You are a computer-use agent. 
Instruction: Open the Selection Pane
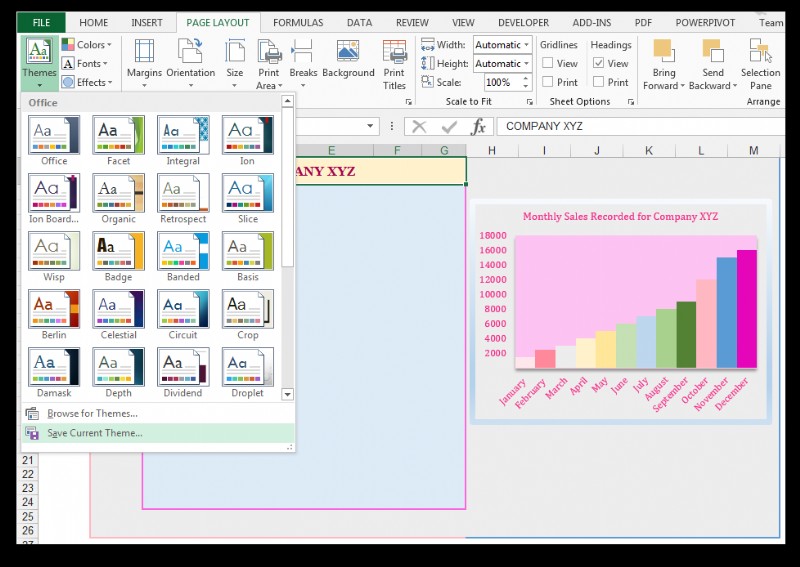(760, 64)
